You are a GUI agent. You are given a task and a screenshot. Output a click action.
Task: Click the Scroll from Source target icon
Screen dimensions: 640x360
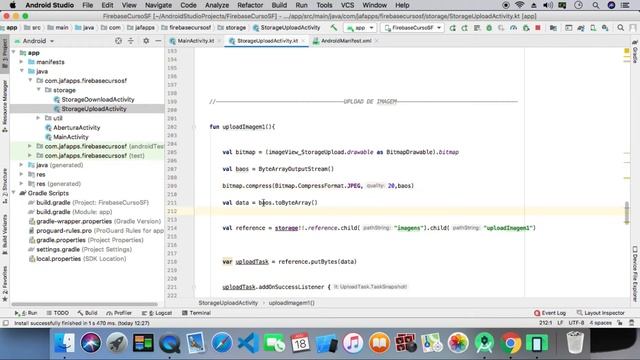118,41
